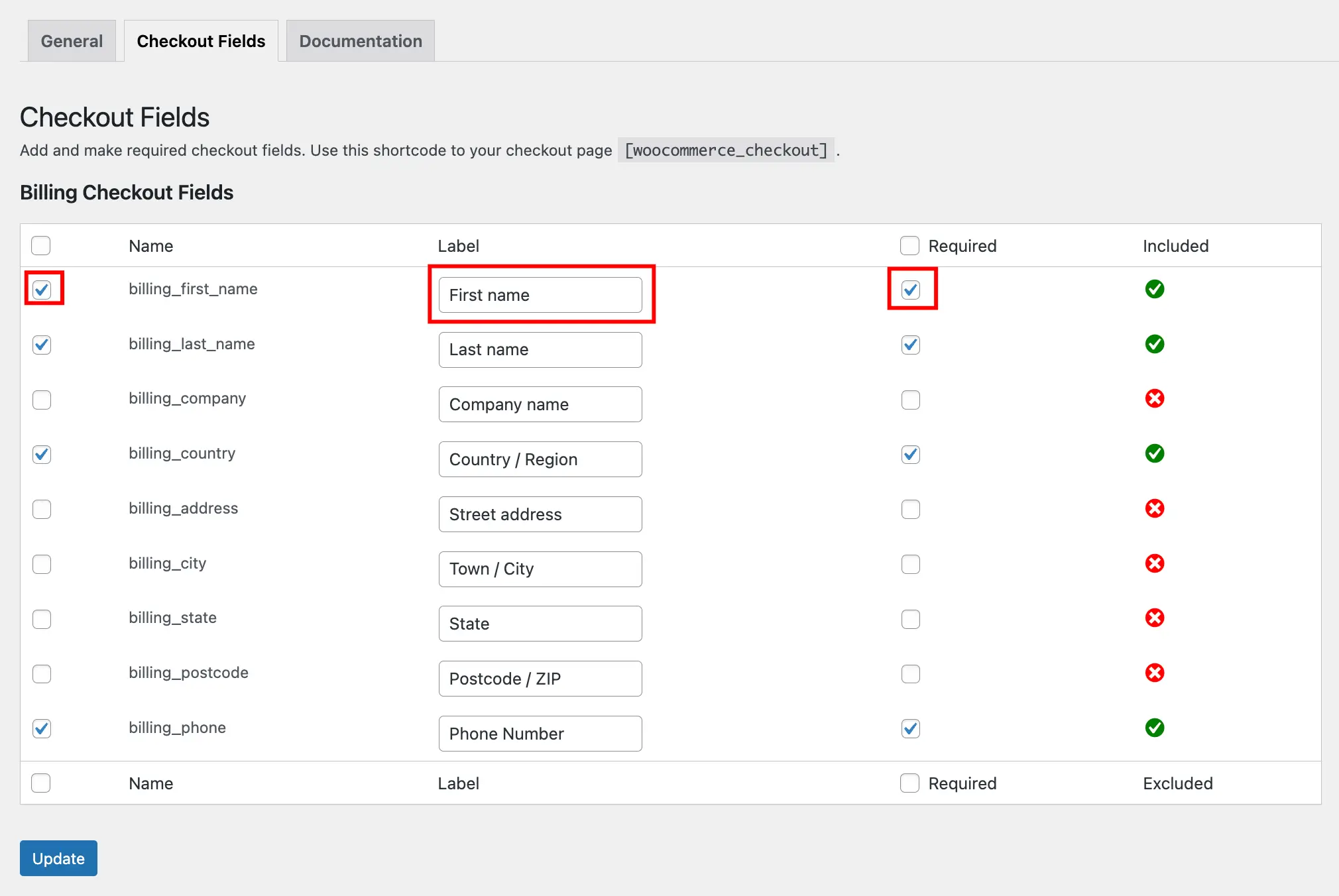The height and width of the screenshot is (896, 1339).
Task: Click the Update button
Action: pos(58,858)
